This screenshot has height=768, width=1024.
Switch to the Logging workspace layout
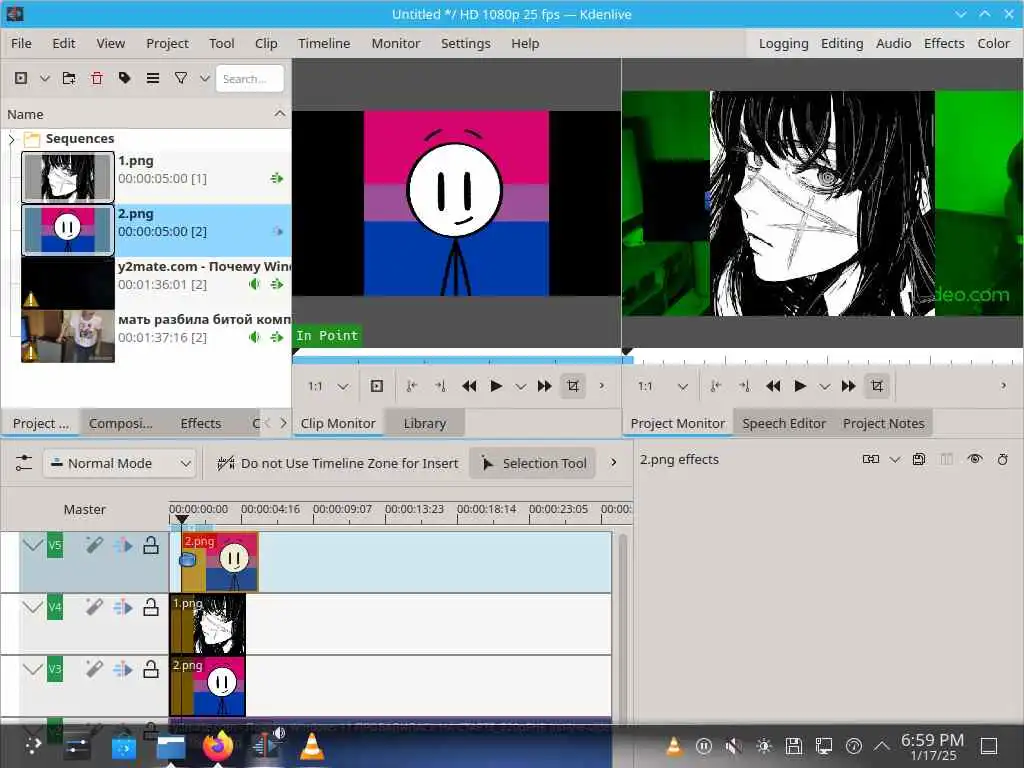tap(783, 43)
